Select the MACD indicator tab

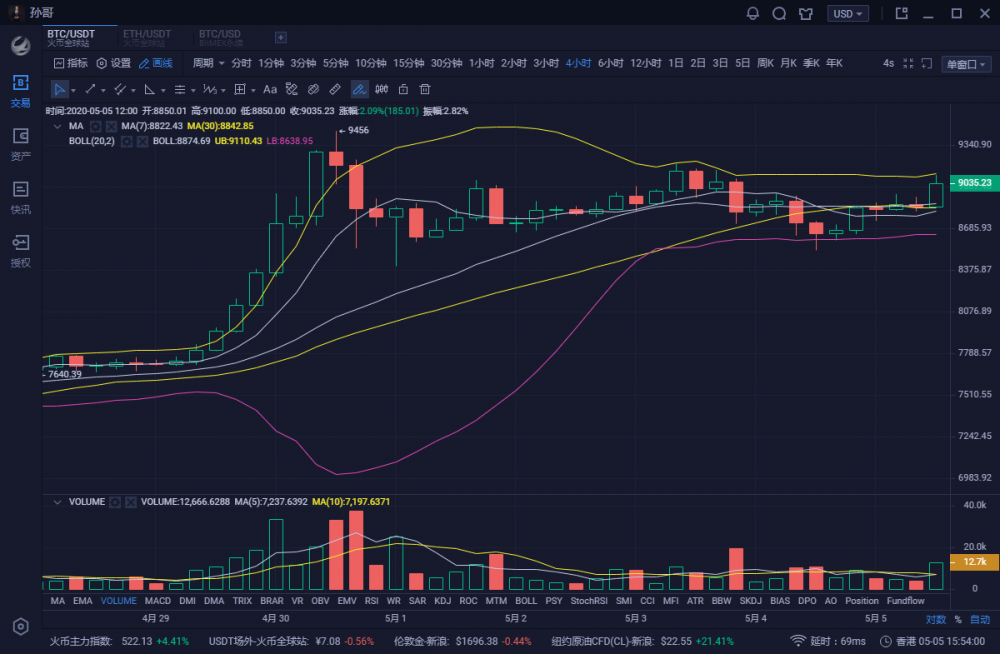[x=157, y=601]
